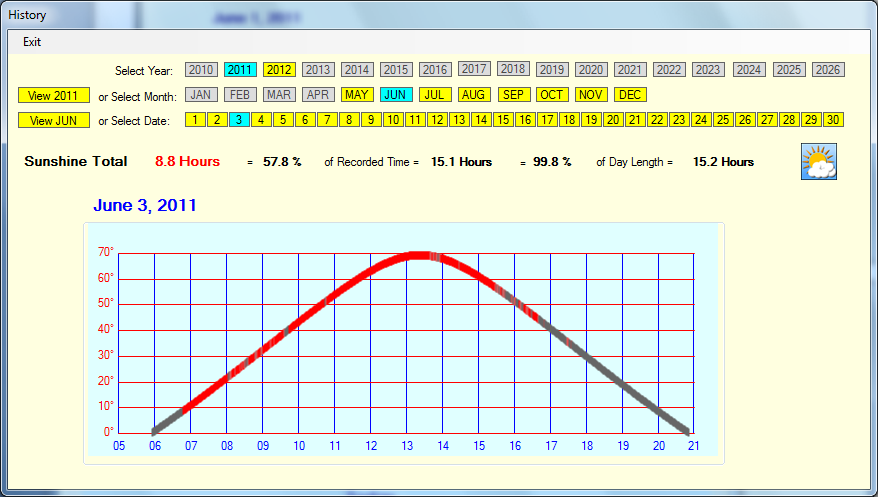Pick date 6
Viewport: 878px width, 497px height.
click(305, 120)
